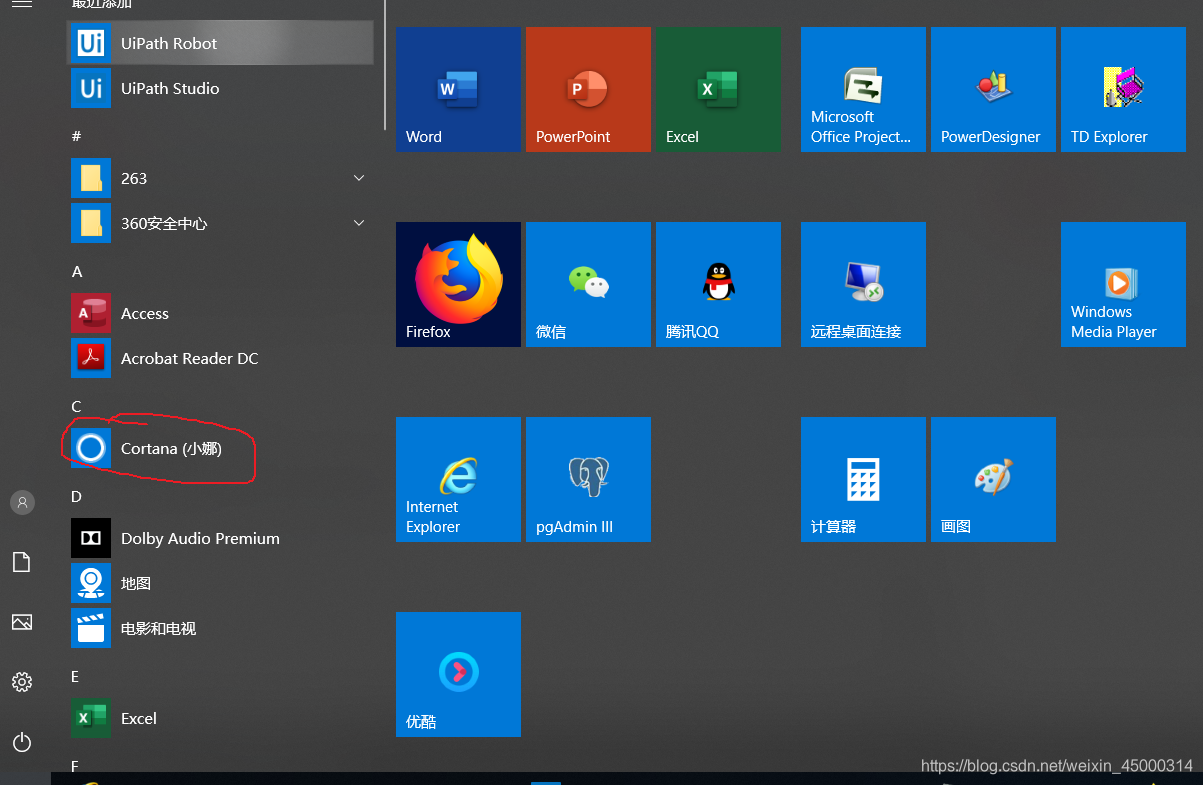Open Microsoft Office Project tile
Screen dimensions: 1203x785
(x=863, y=89)
